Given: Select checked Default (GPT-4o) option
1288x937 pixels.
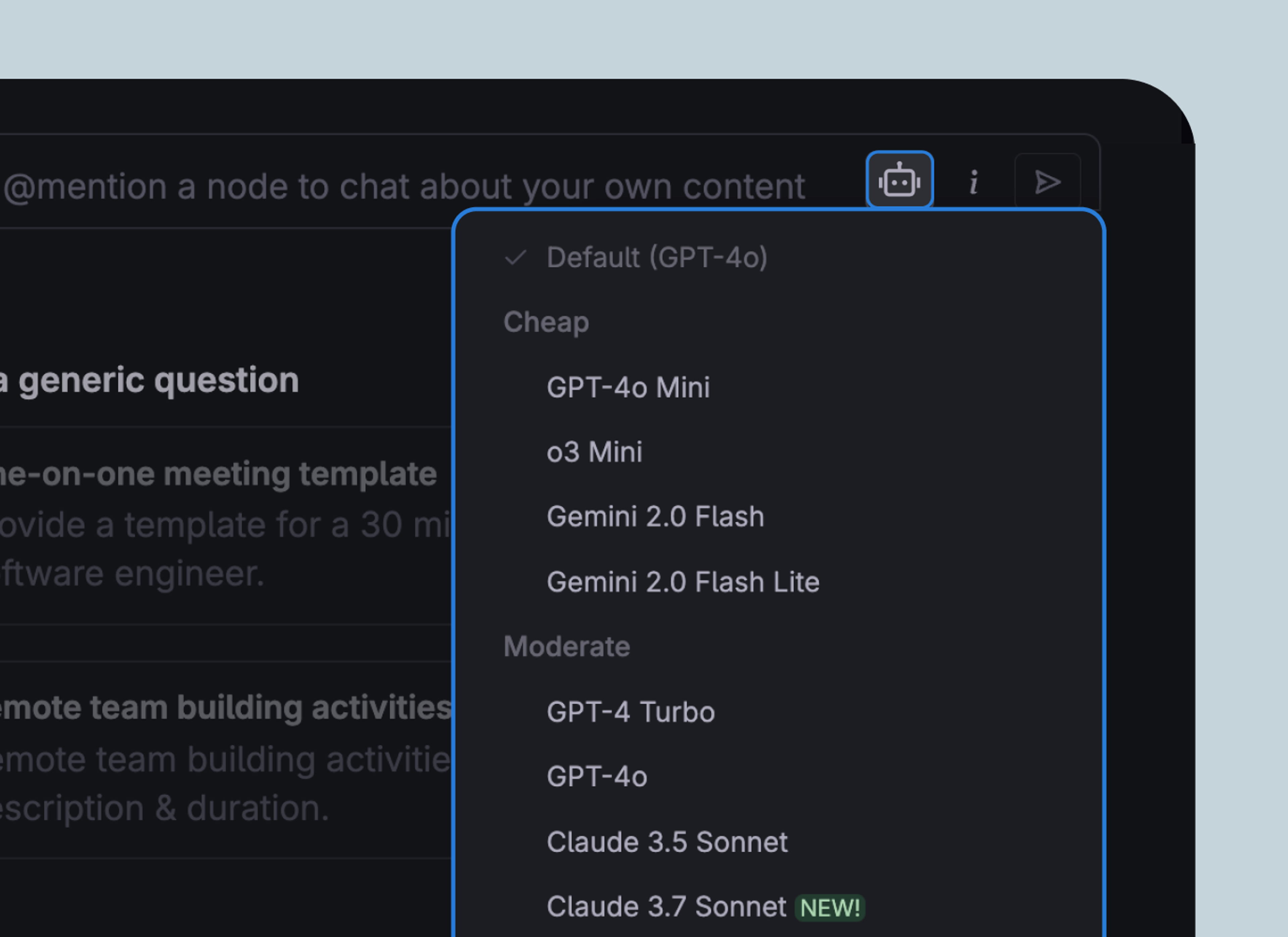Looking at the screenshot, I should pyautogui.click(x=656, y=258).
